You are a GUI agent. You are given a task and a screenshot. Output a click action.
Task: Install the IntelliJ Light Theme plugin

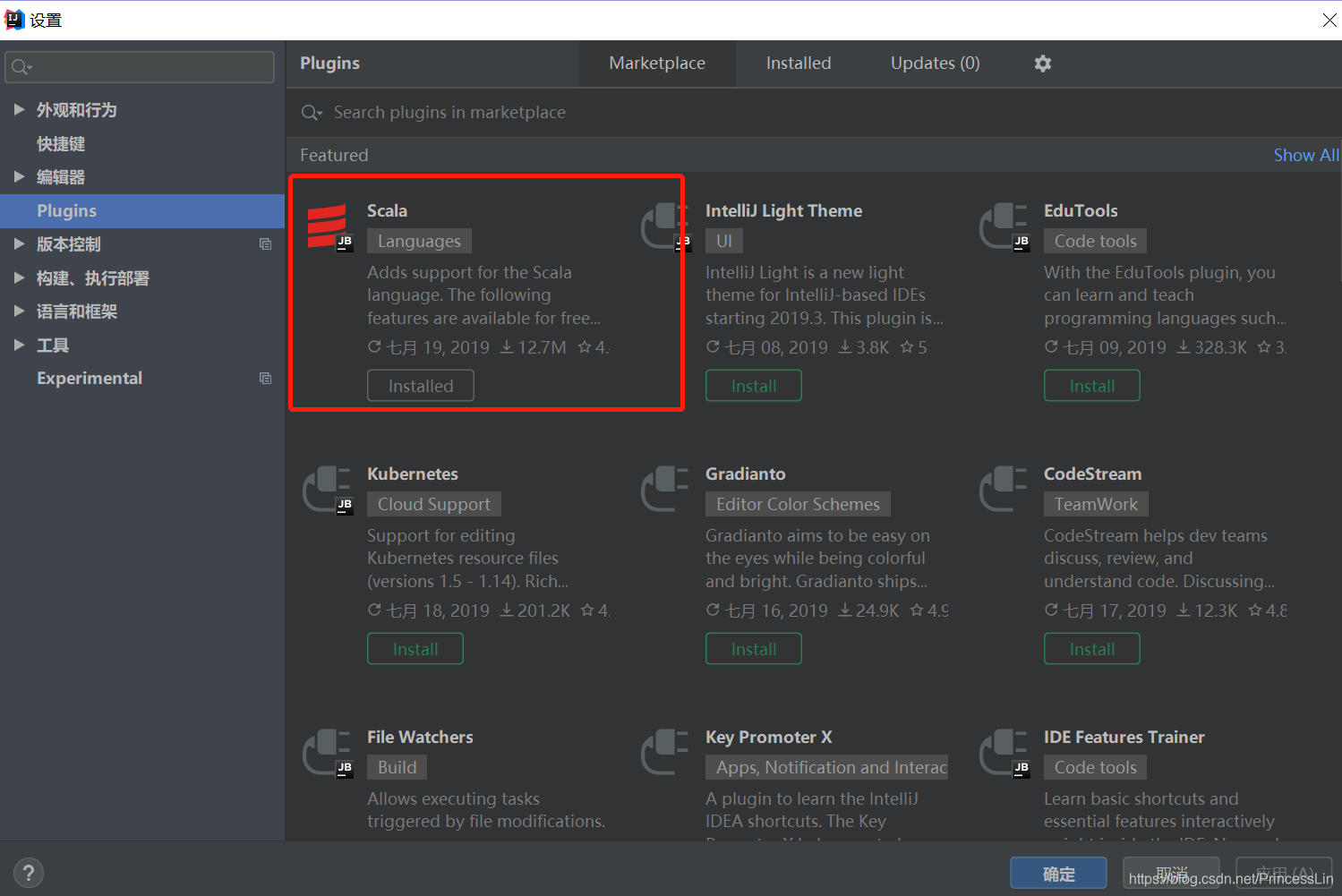coord(754,386)
